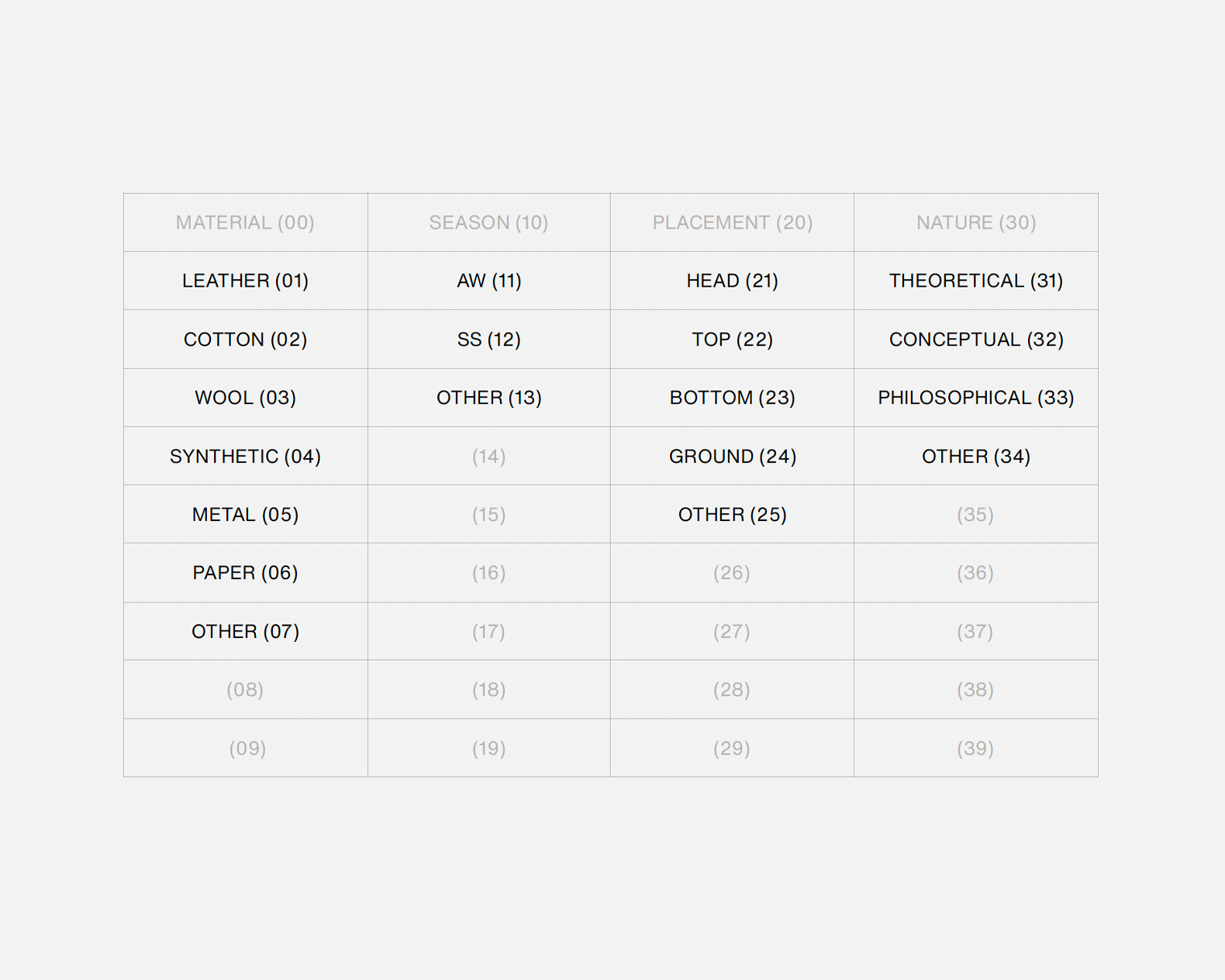The width and height of the screenshot is (1225, 980).
Task: Click OTHER (13) under Season
Action: click(x=488, y=398)
